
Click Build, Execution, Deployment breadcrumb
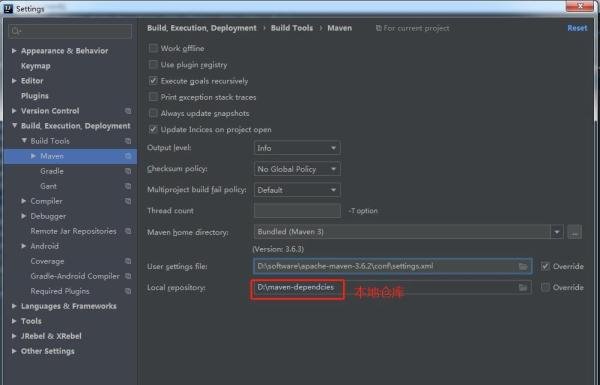(x=202, y=28)
